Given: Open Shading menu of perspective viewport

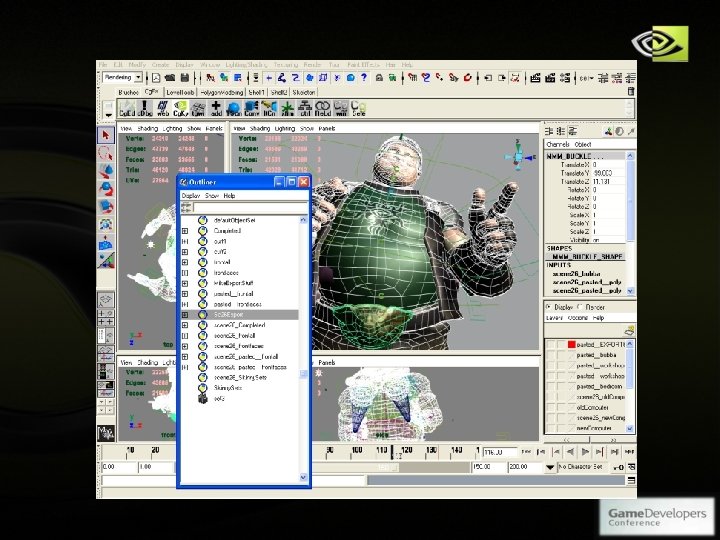Looking at the screenshot, I should coord(260,129).
